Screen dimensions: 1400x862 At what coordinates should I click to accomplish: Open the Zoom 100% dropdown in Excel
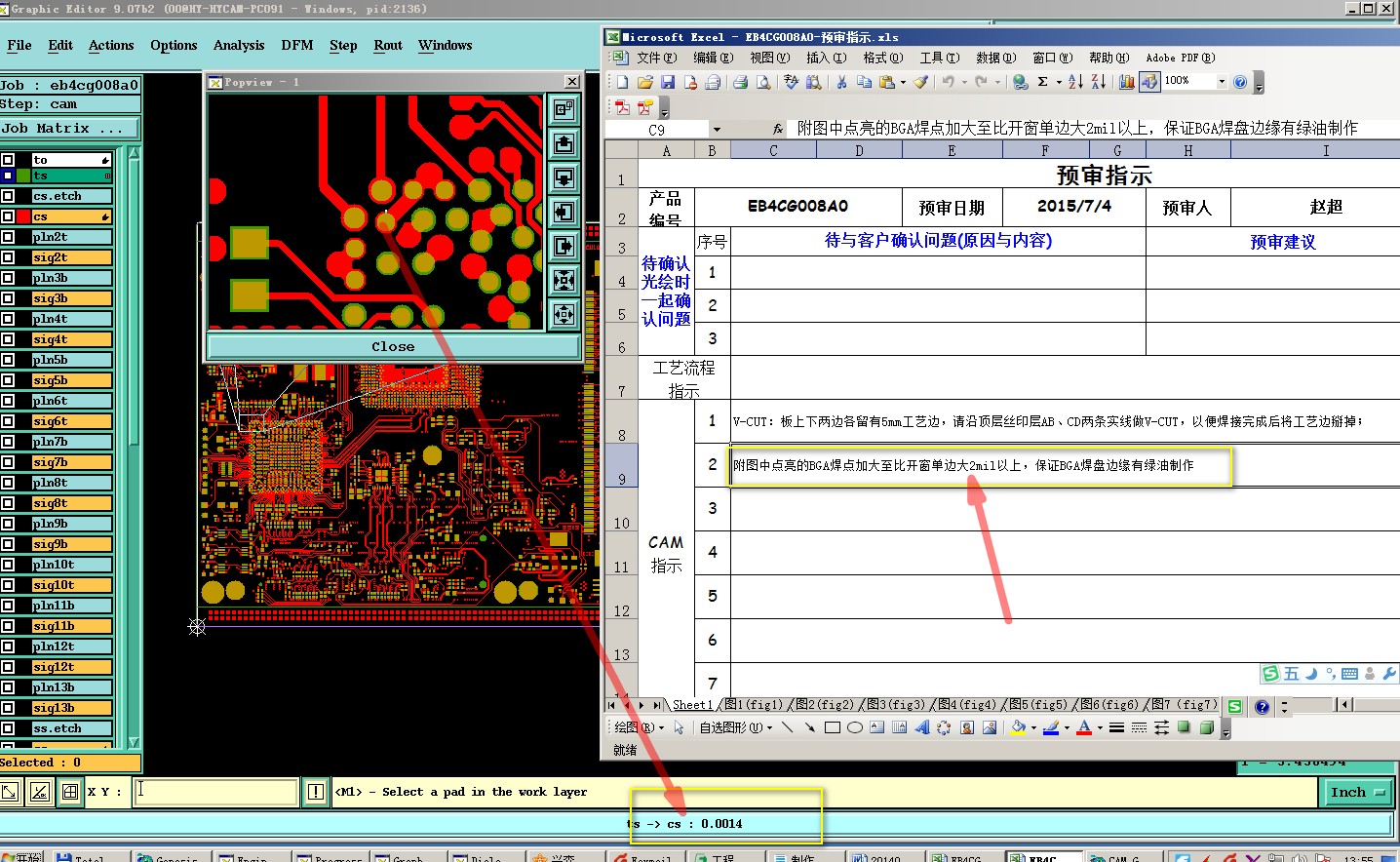click(x=1222, y=82)
